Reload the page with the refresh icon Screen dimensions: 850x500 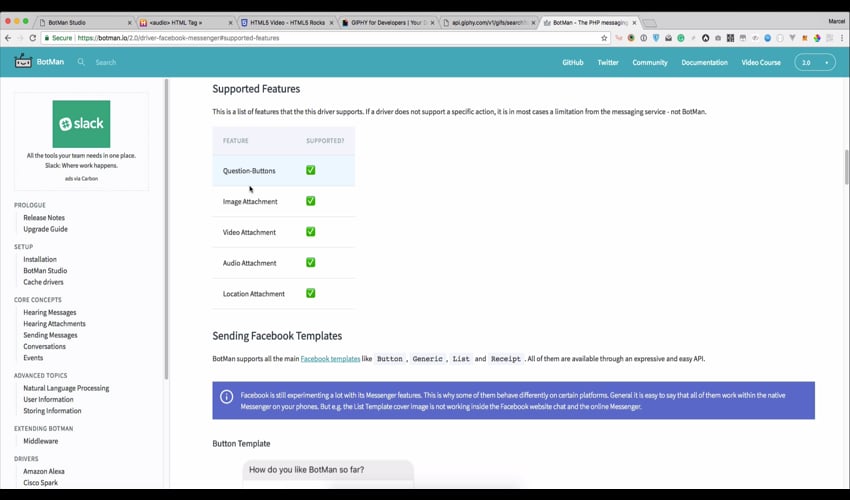tap(33, 38)
